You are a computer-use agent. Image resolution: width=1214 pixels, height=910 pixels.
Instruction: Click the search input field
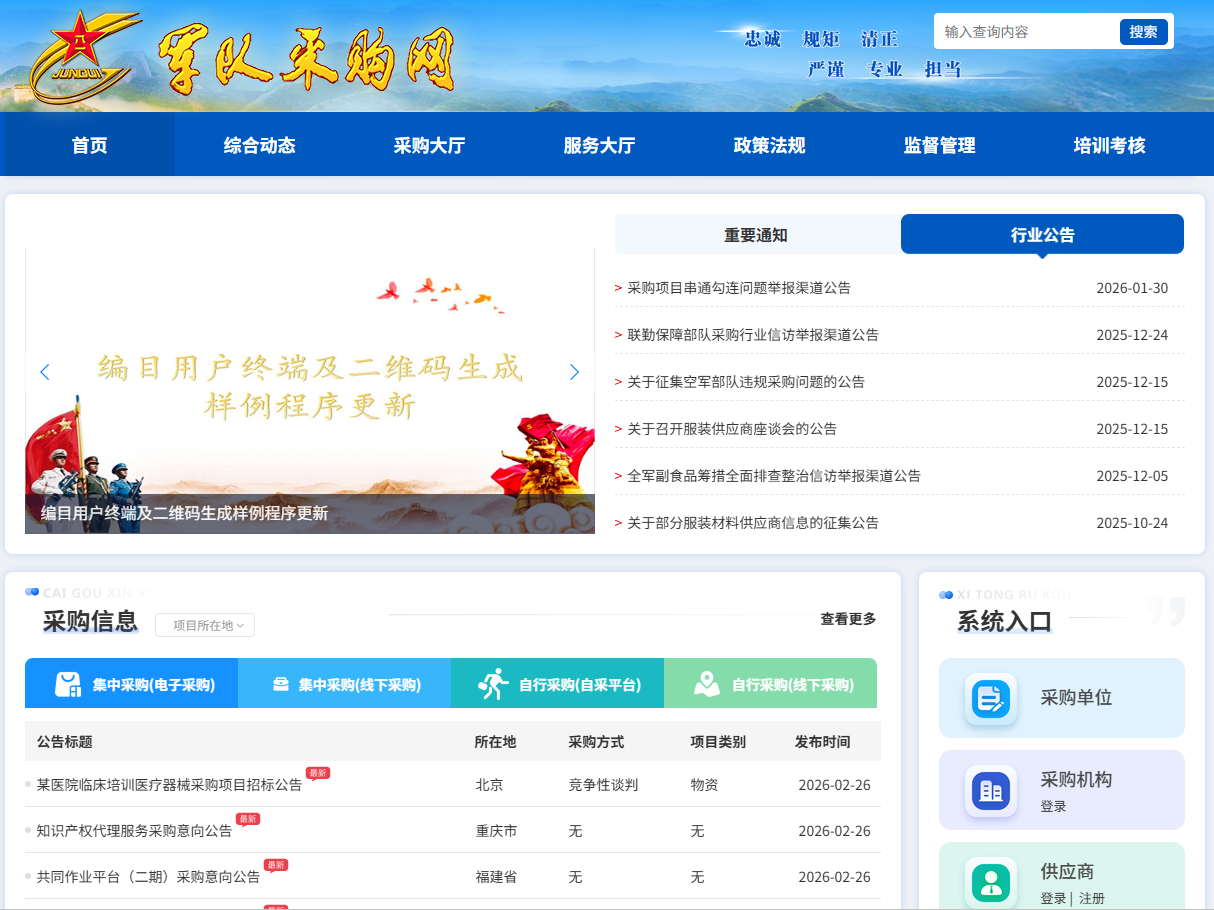pyautogui.click(x=1020, y=31)
